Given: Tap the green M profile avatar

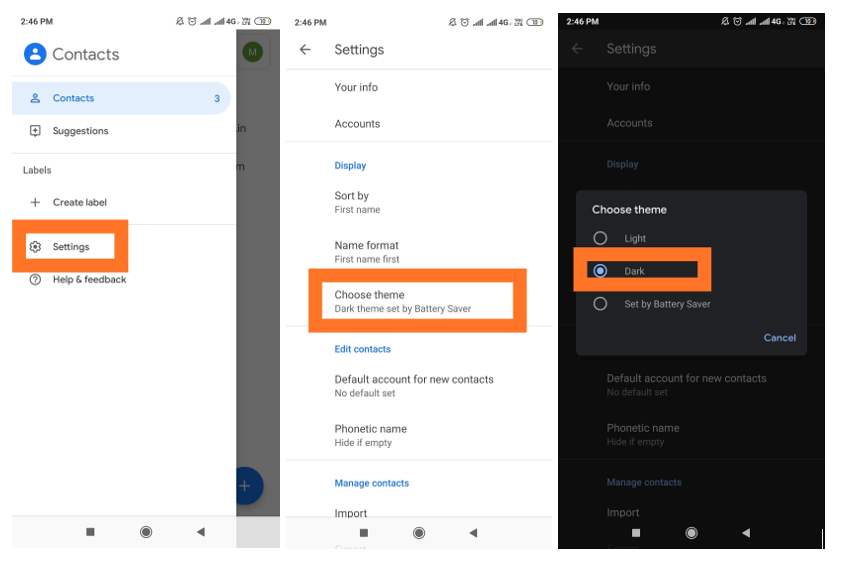Looking at the screenshot, I should click(252, 52).
